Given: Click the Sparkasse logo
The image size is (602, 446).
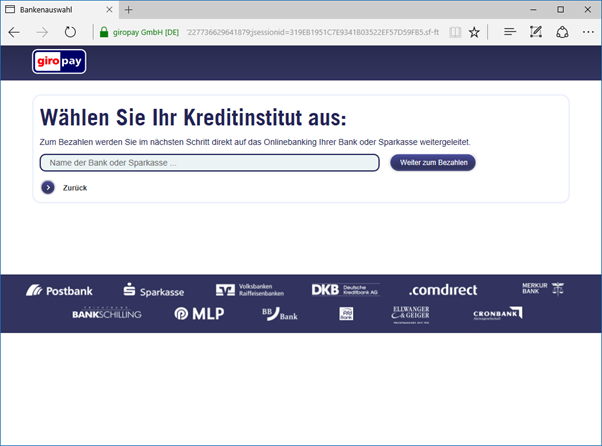Looking at the screenshot, I should tap(154, 290).
